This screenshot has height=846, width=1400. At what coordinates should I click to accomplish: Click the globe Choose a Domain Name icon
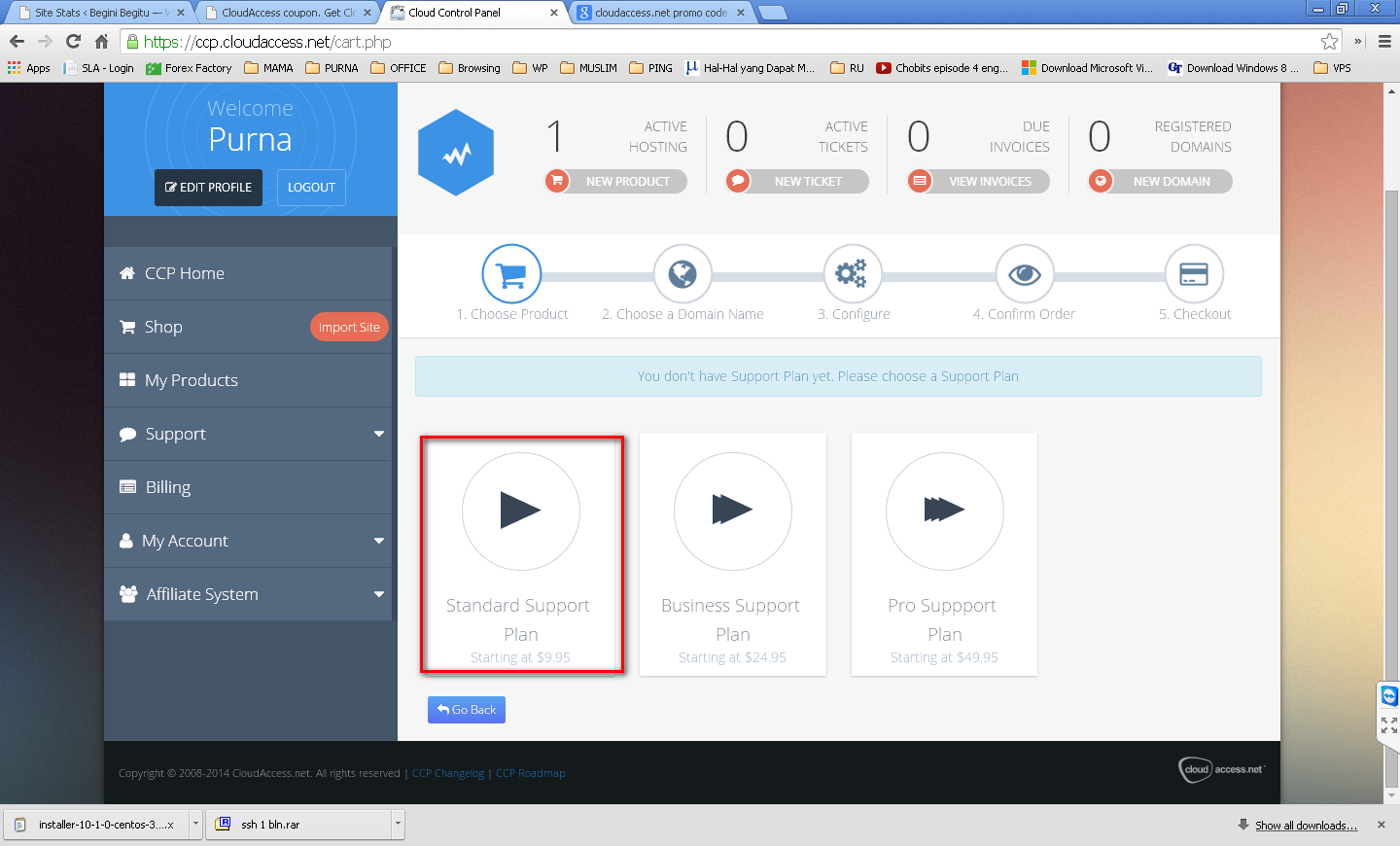pyautogui.click(x=682, y=274)
